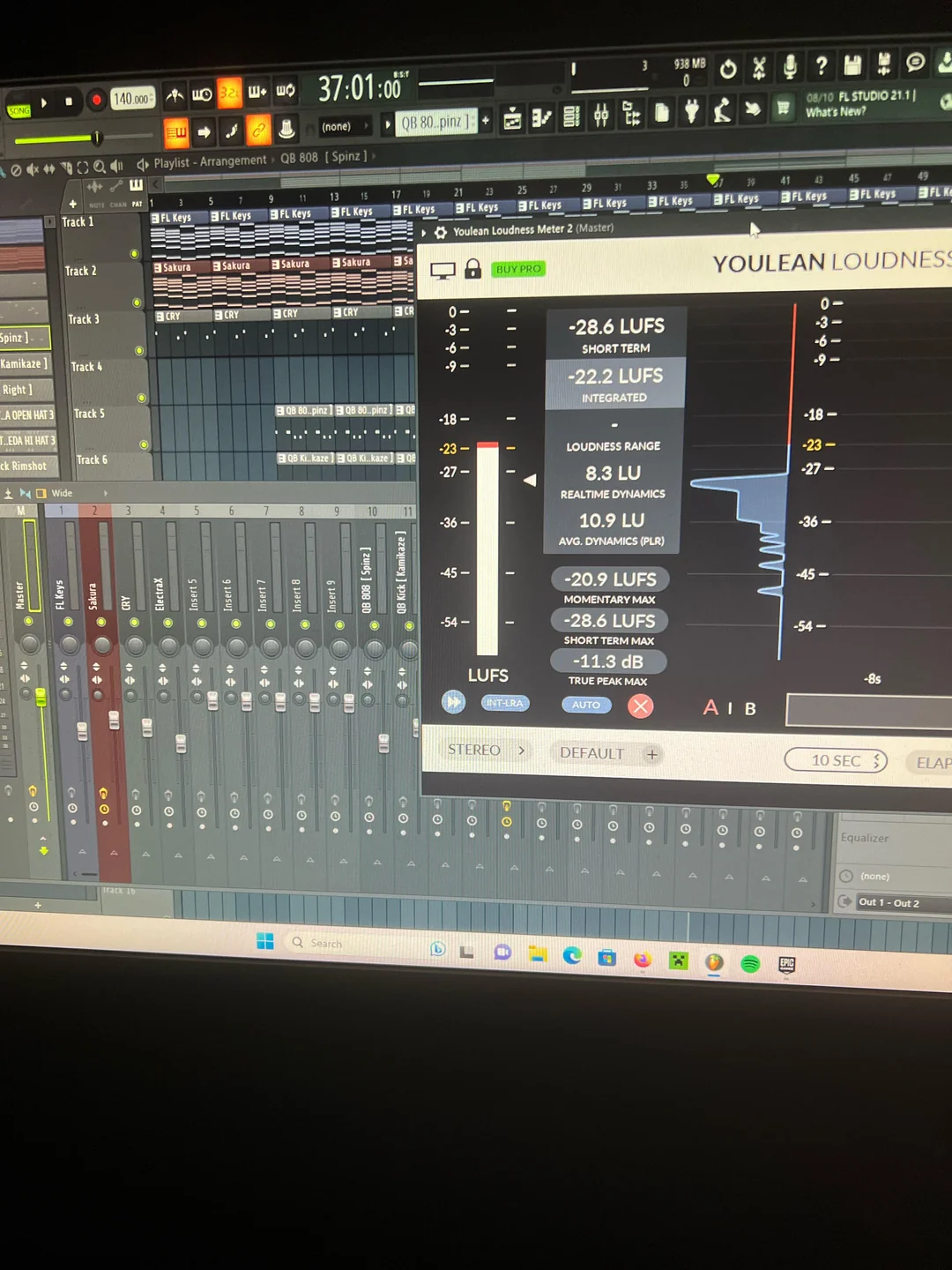Arm the red record button
952x1270 pixels.
coord(96,100)
